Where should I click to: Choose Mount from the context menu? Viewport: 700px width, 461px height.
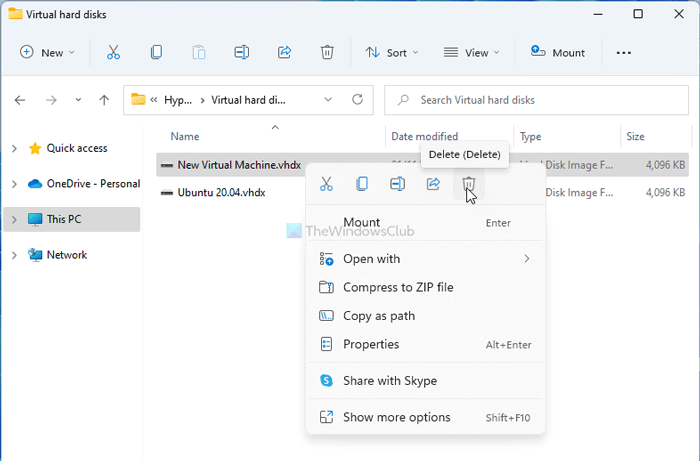tap(361, 222)
